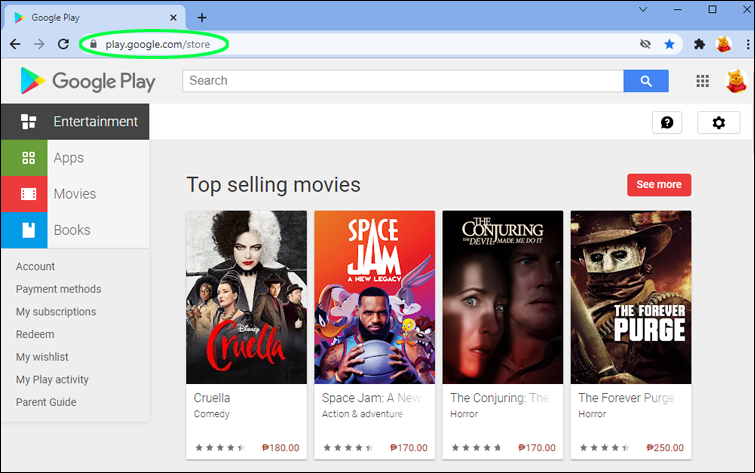This screenshot has width=755, height=473.
Task: Click the green Apps icon tile
Action: click(24, 158)
